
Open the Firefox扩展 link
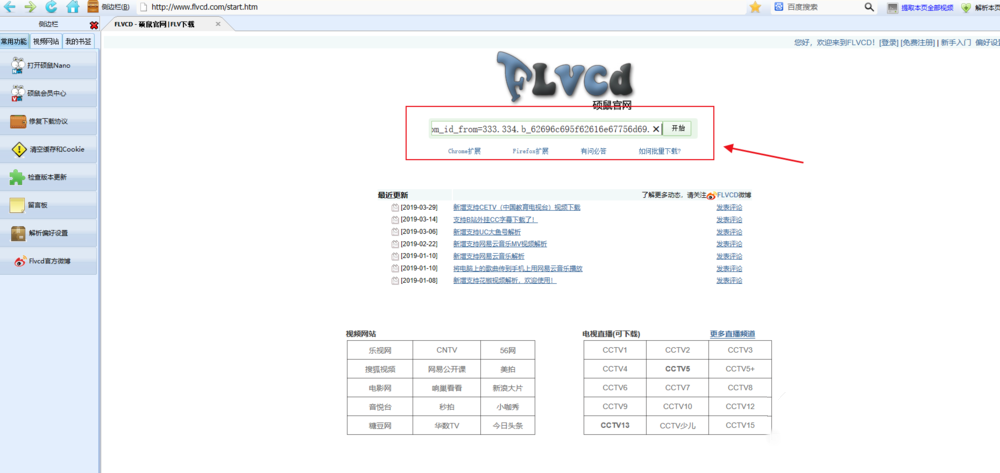click(531, 152)
